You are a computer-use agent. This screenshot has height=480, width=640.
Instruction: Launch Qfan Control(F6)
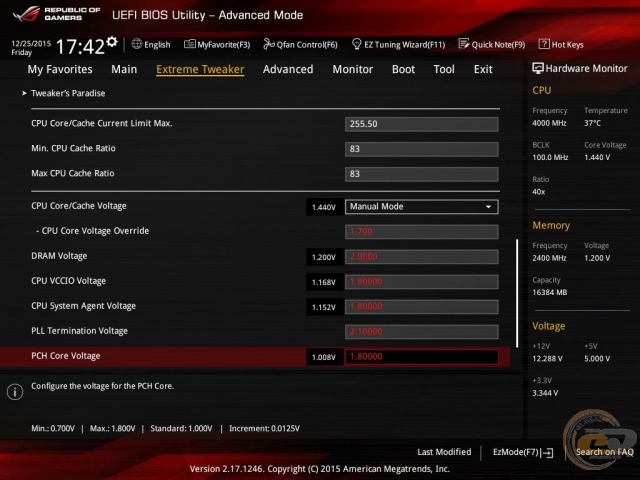[307, 44]
